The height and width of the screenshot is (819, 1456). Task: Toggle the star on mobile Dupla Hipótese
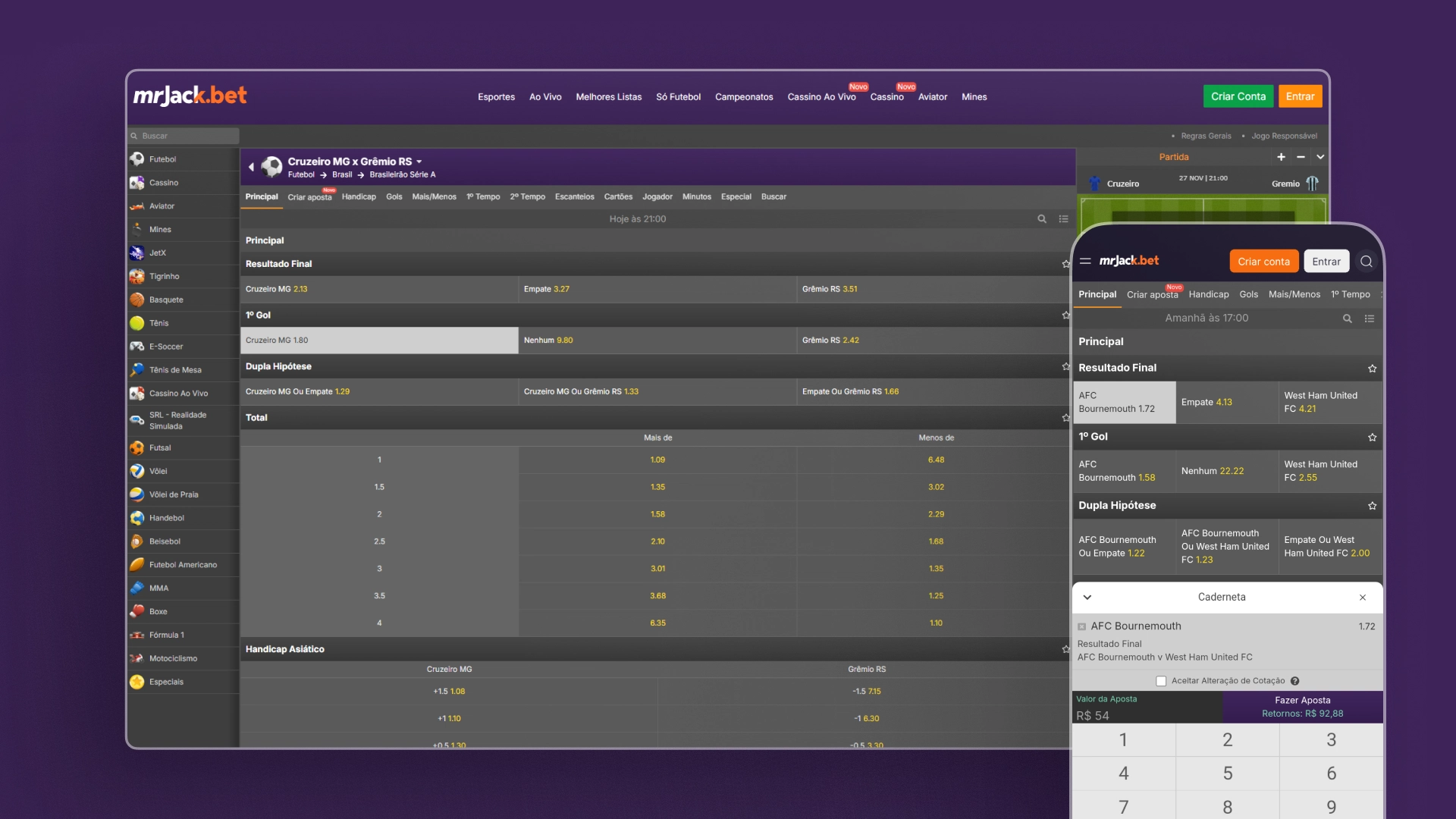coord(1372,506)
